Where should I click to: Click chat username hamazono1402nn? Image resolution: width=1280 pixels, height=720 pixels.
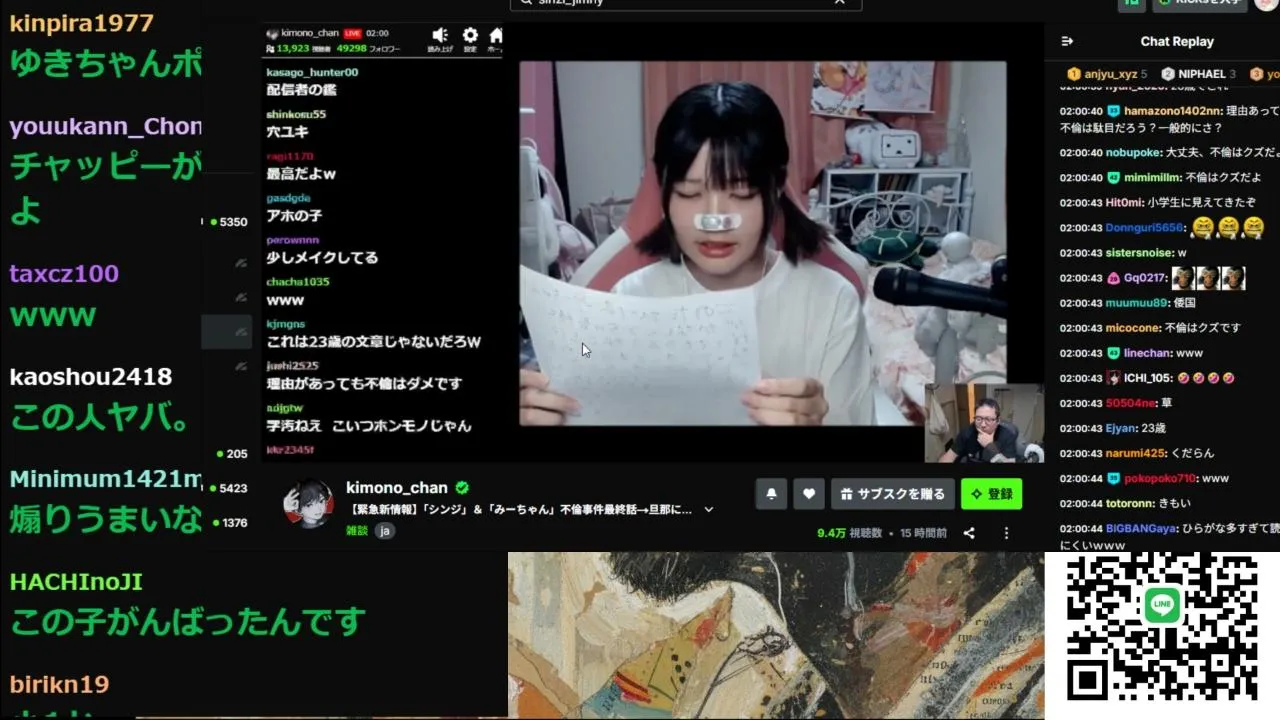[x=1173, y=111]
